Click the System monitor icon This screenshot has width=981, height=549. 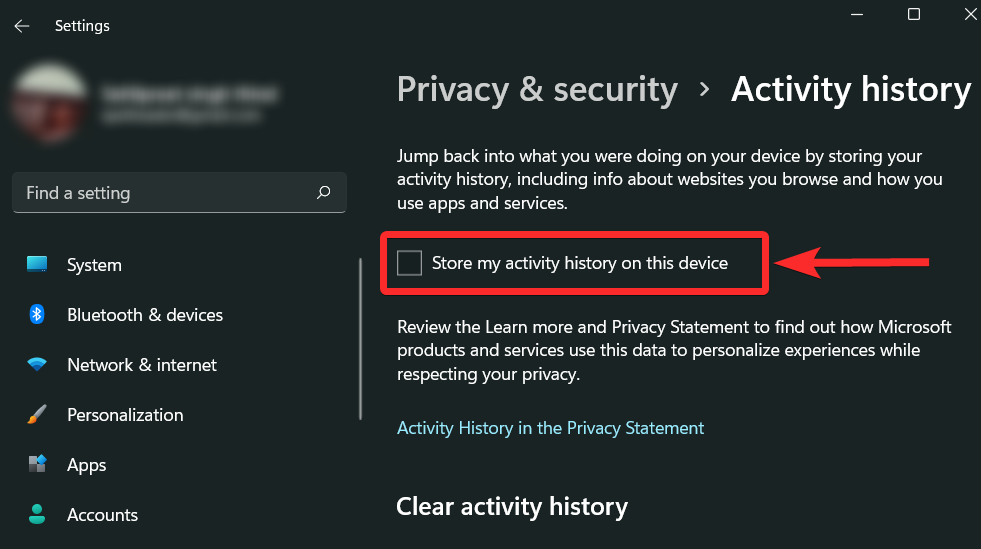37,265
